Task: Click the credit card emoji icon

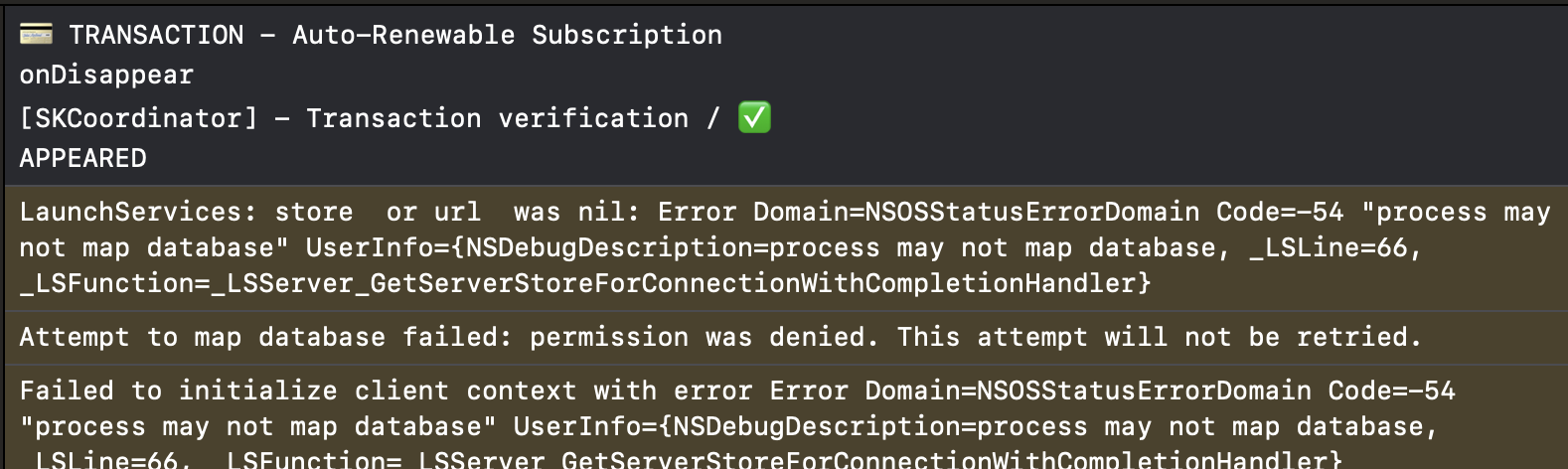Action: tap(36, 34)
